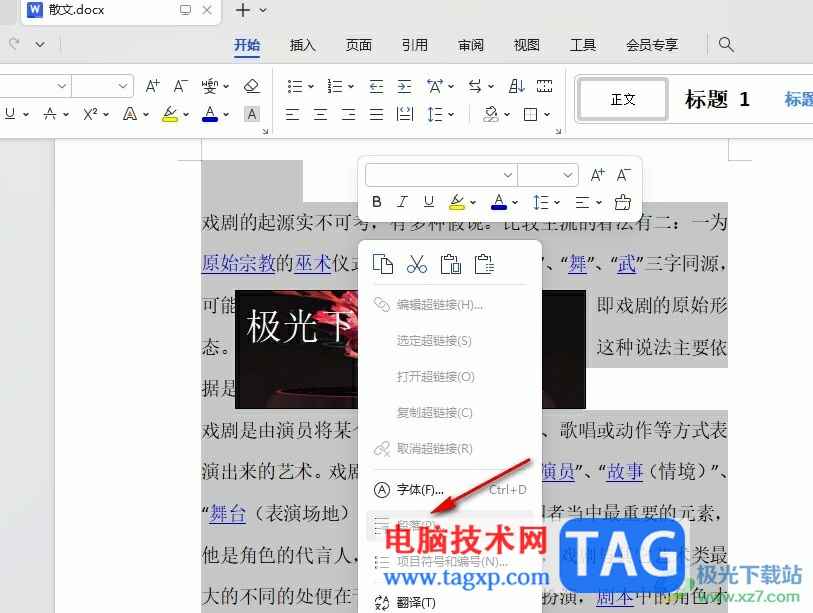813x613 pixels.
Task: Click the Paste icon in context menu
Action: pyautogui.click(x=451, y=264)
